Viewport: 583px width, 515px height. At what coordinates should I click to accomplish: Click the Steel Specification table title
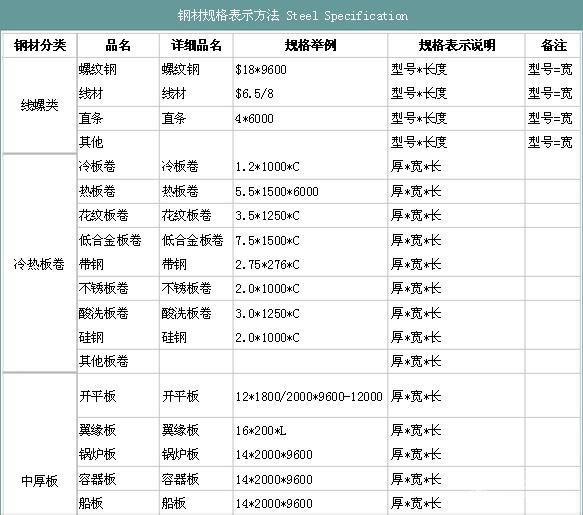pyautogui.click(x=292, y=16)
